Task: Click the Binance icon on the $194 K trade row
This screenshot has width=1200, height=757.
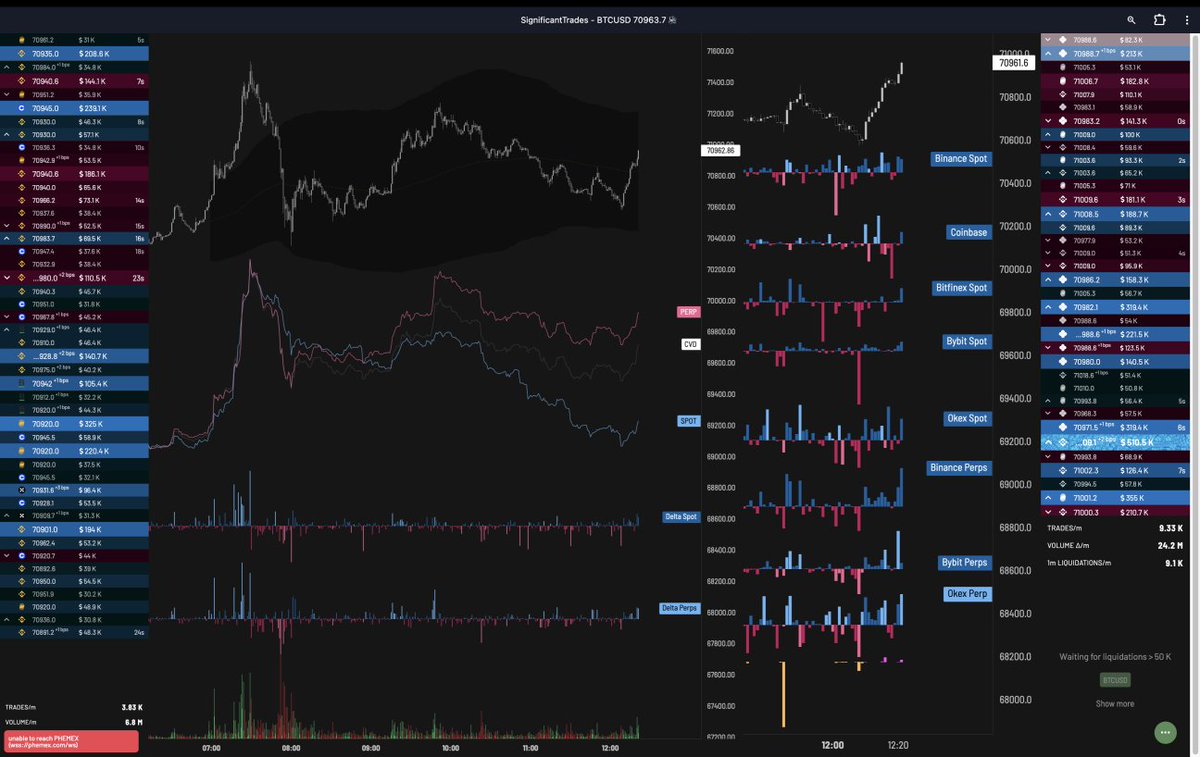Action: click(22, 529)
